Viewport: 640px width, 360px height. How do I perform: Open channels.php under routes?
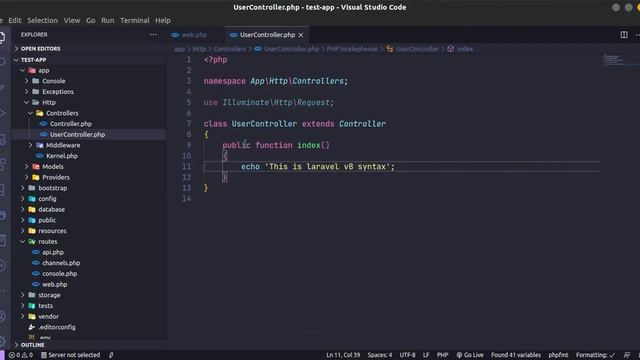point(89,263)
